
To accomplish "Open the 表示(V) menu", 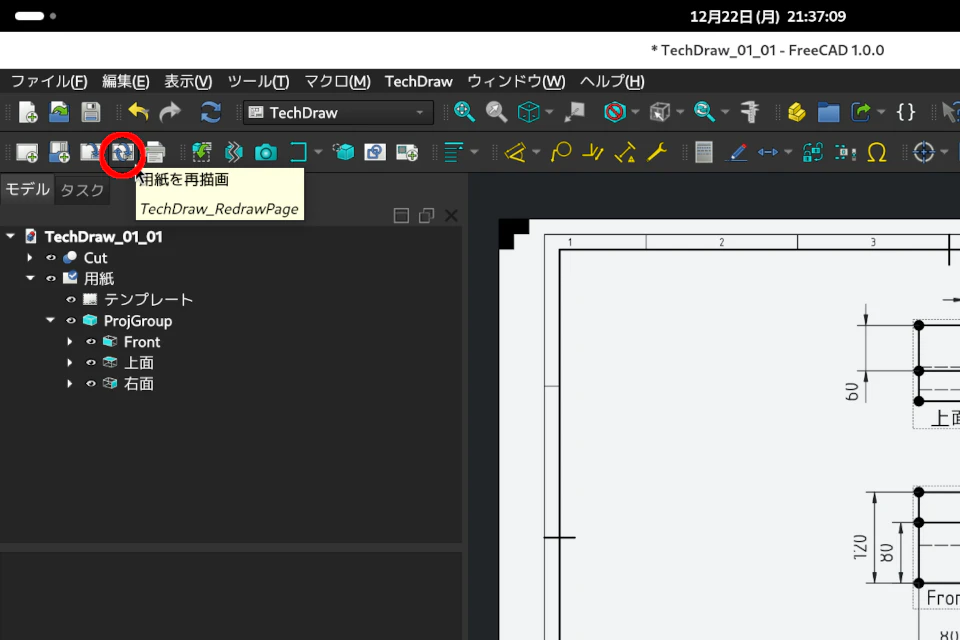I will tap(188, 81).
